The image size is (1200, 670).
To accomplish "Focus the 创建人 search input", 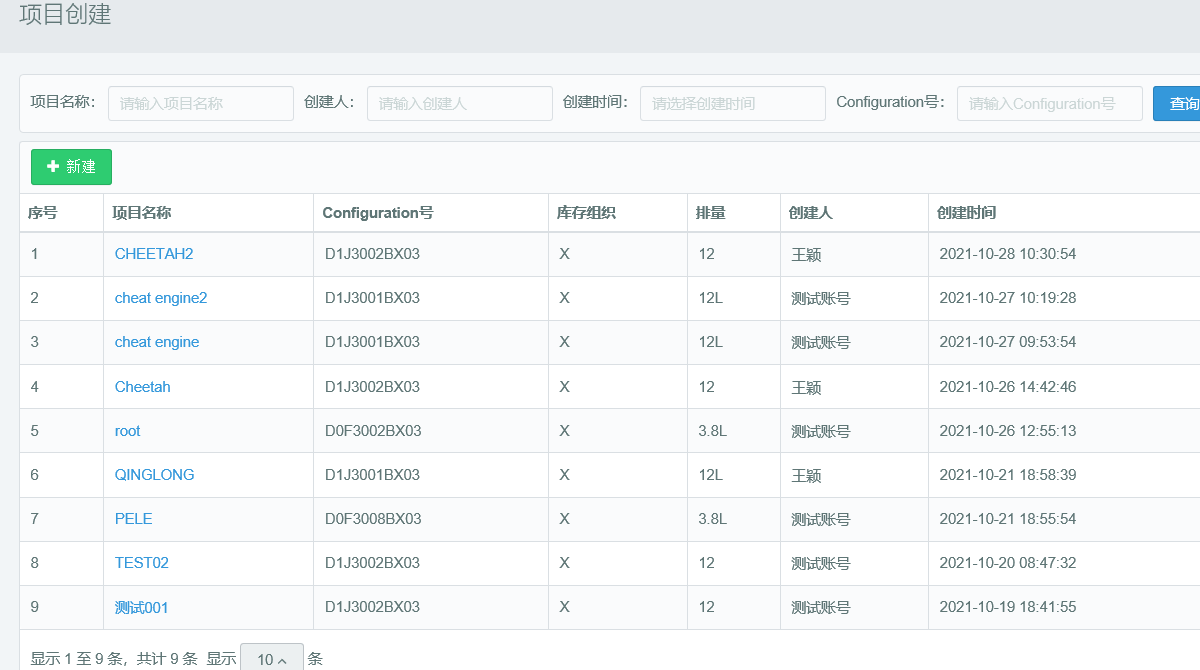I will pos(460,103).
